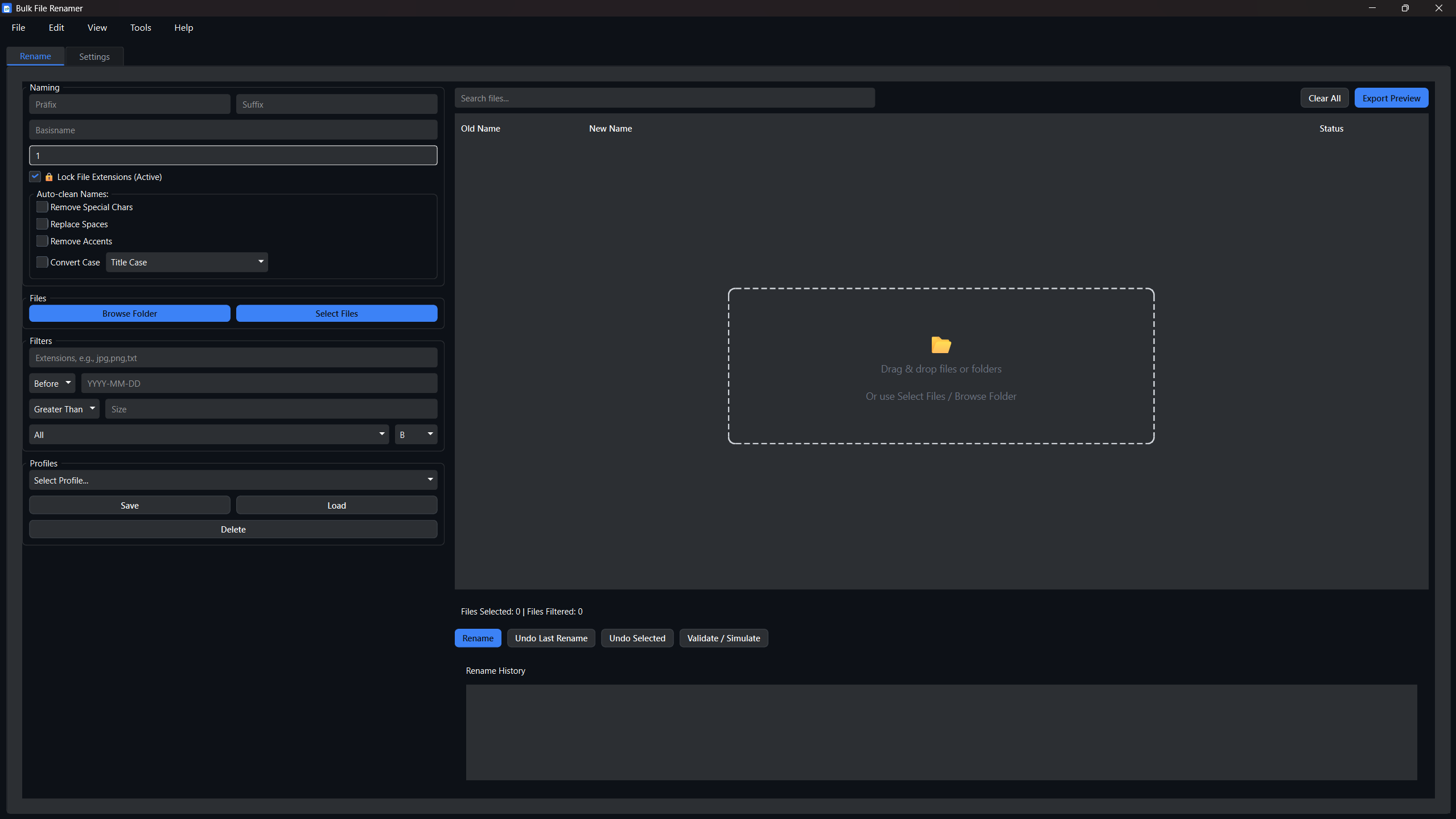Check the Replace Spaces box
Screen dimensions: 1456x819
click(x=42, y=224)
